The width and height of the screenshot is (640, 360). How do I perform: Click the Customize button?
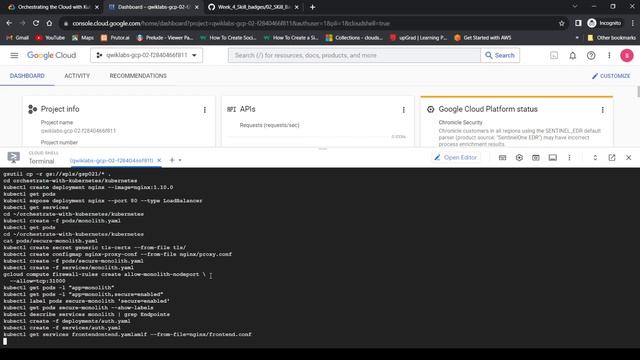611,76
